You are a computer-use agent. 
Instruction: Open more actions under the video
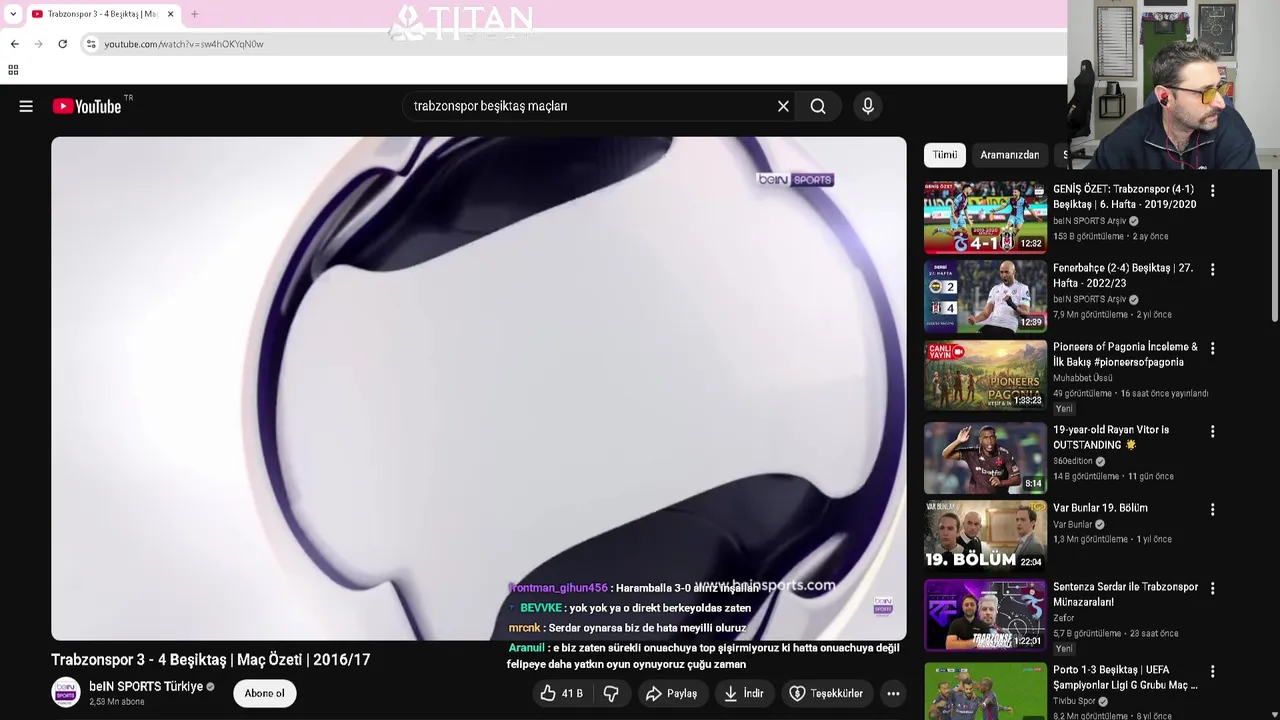point(893,693)
